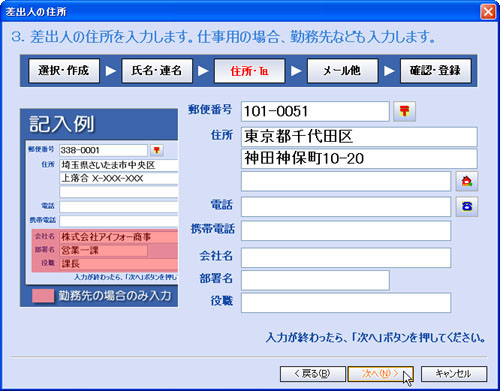Image resolution: width=500 pixels, height=391 pixels.
Task: Click the 戻る(B) back button
Action: (313, 374)
